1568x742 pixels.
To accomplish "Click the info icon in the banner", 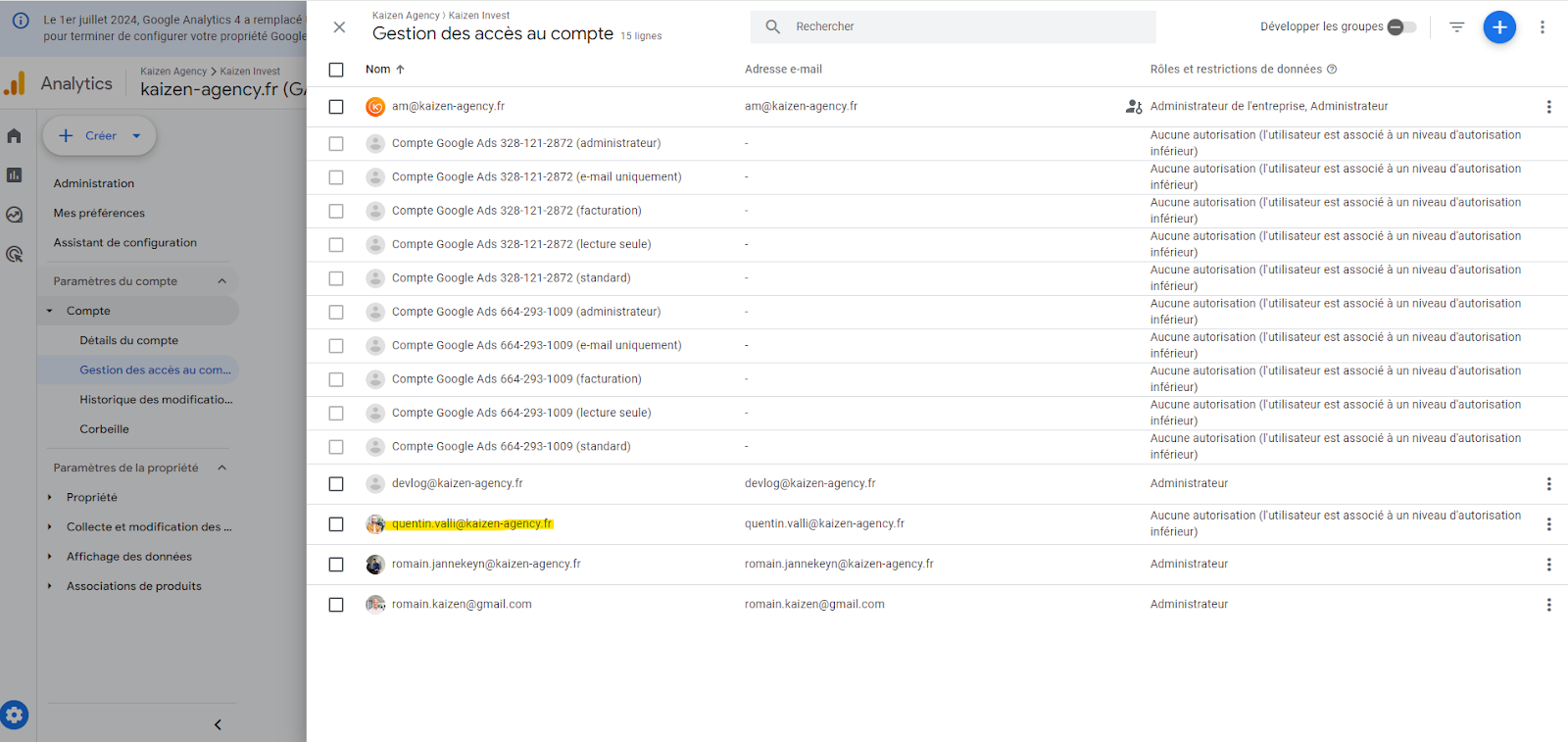I will tap(20, 20).
